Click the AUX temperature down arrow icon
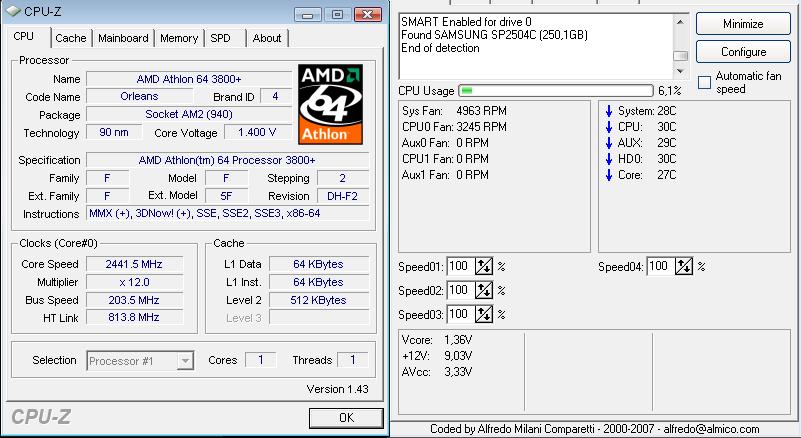This screenshot has width=801, height=438. (x=608, y=143)
